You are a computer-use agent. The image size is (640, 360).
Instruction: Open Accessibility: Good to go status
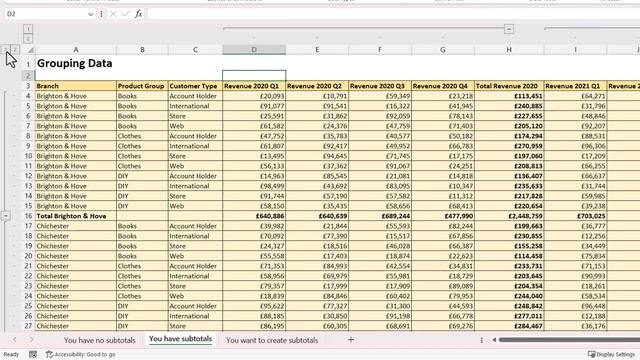coord(80,354)
